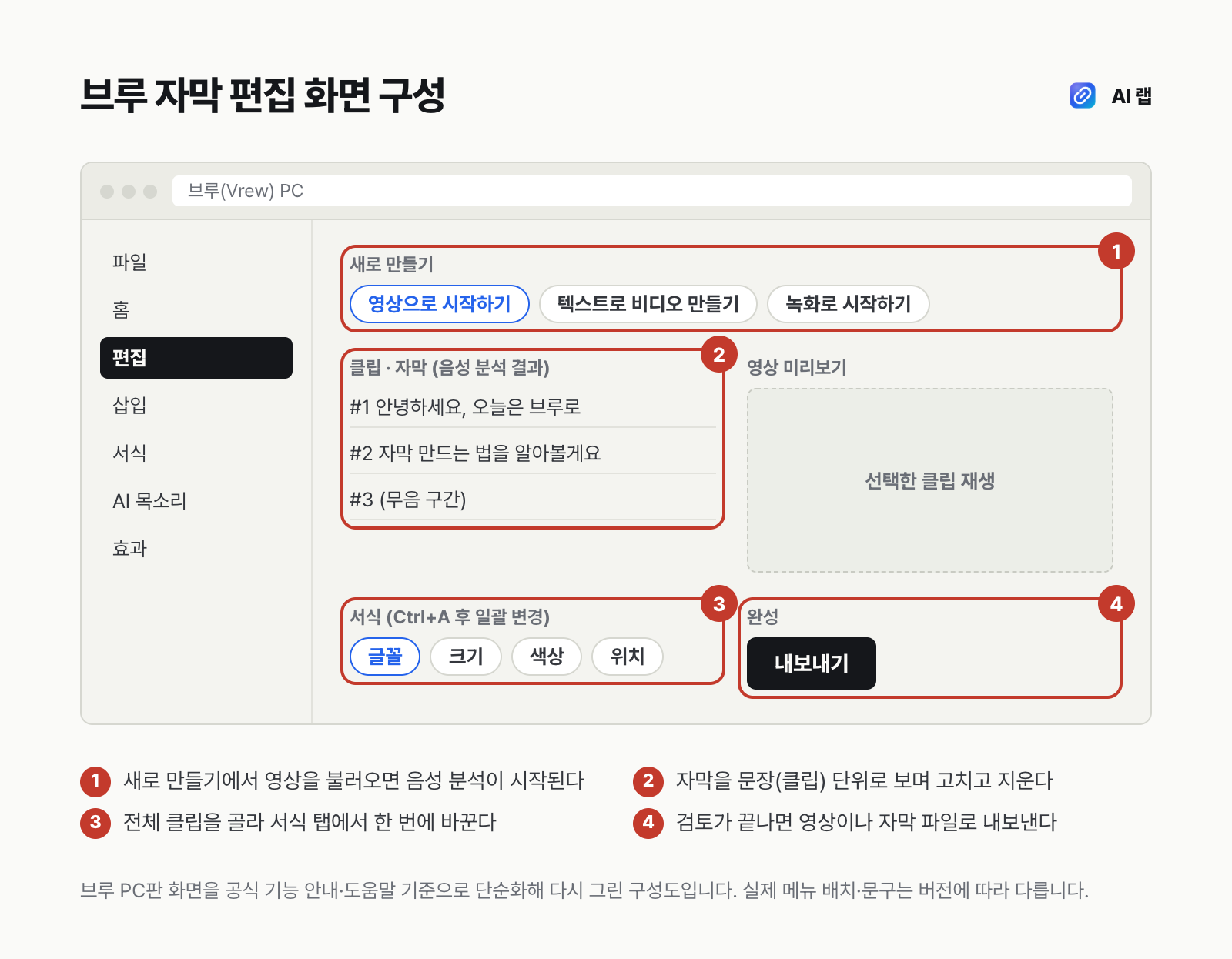
Task: Open the 글꼴 format option
Action: 385,657
